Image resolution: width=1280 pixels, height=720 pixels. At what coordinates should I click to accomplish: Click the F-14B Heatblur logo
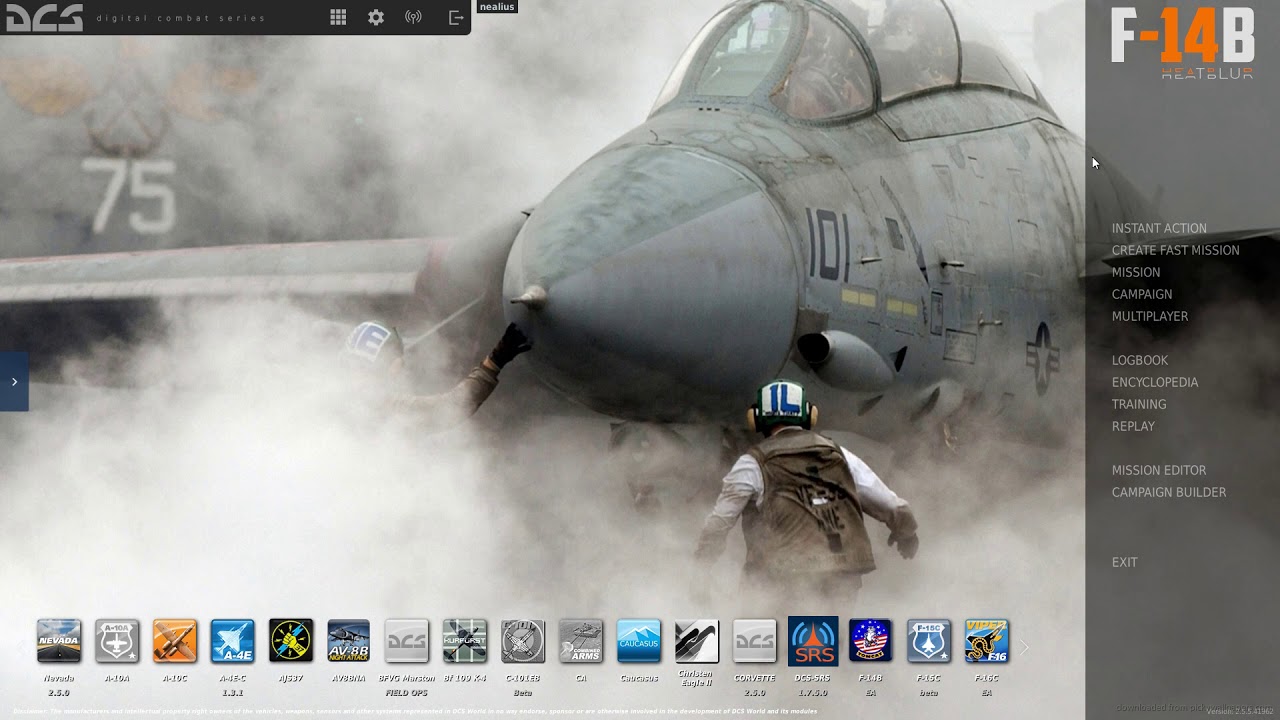tap(1183, 42)
